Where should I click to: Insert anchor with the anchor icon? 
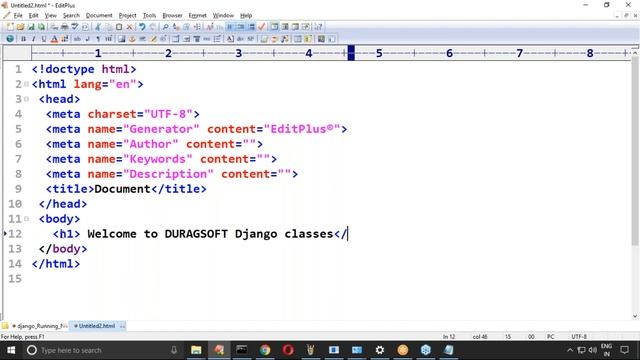pyautogui.click(x=132, y=39)
